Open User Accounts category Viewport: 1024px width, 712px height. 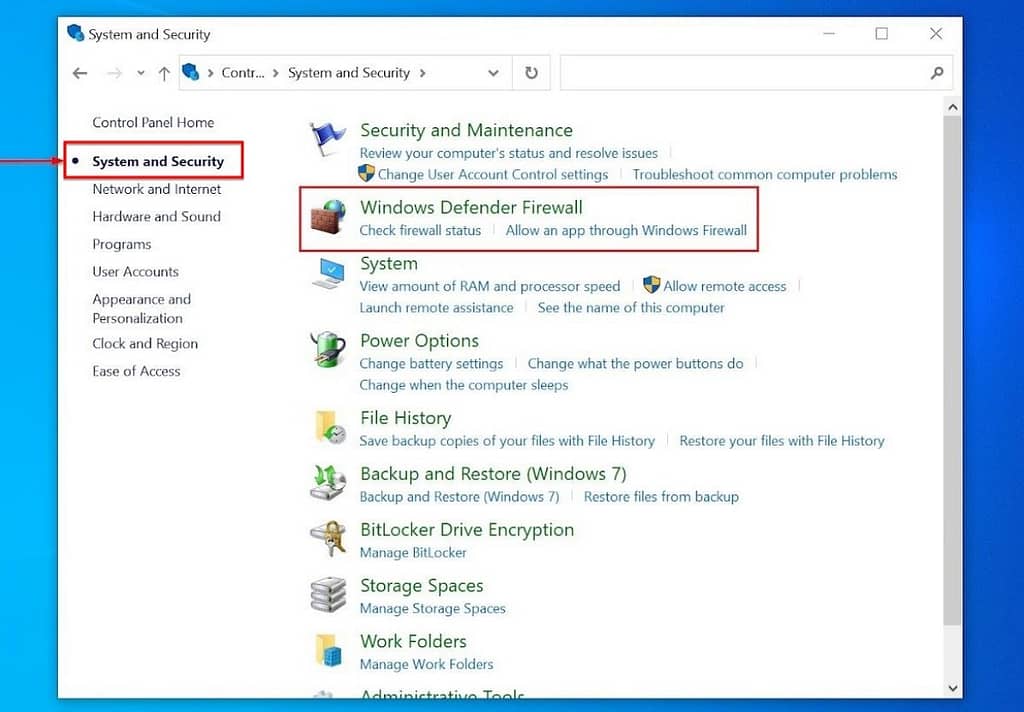(x=135, y=271)
